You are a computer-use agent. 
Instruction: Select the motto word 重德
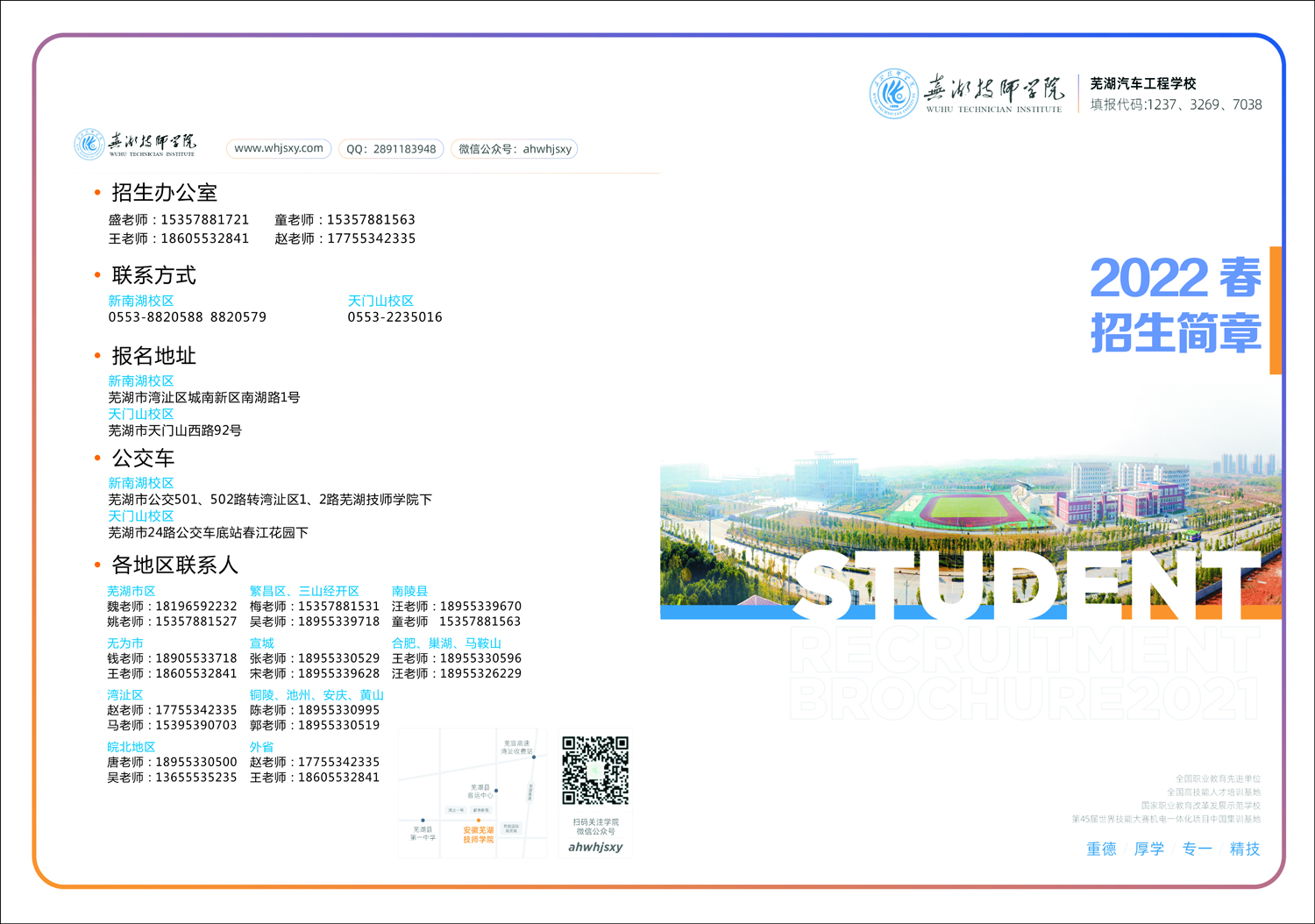click(1102, 849)
